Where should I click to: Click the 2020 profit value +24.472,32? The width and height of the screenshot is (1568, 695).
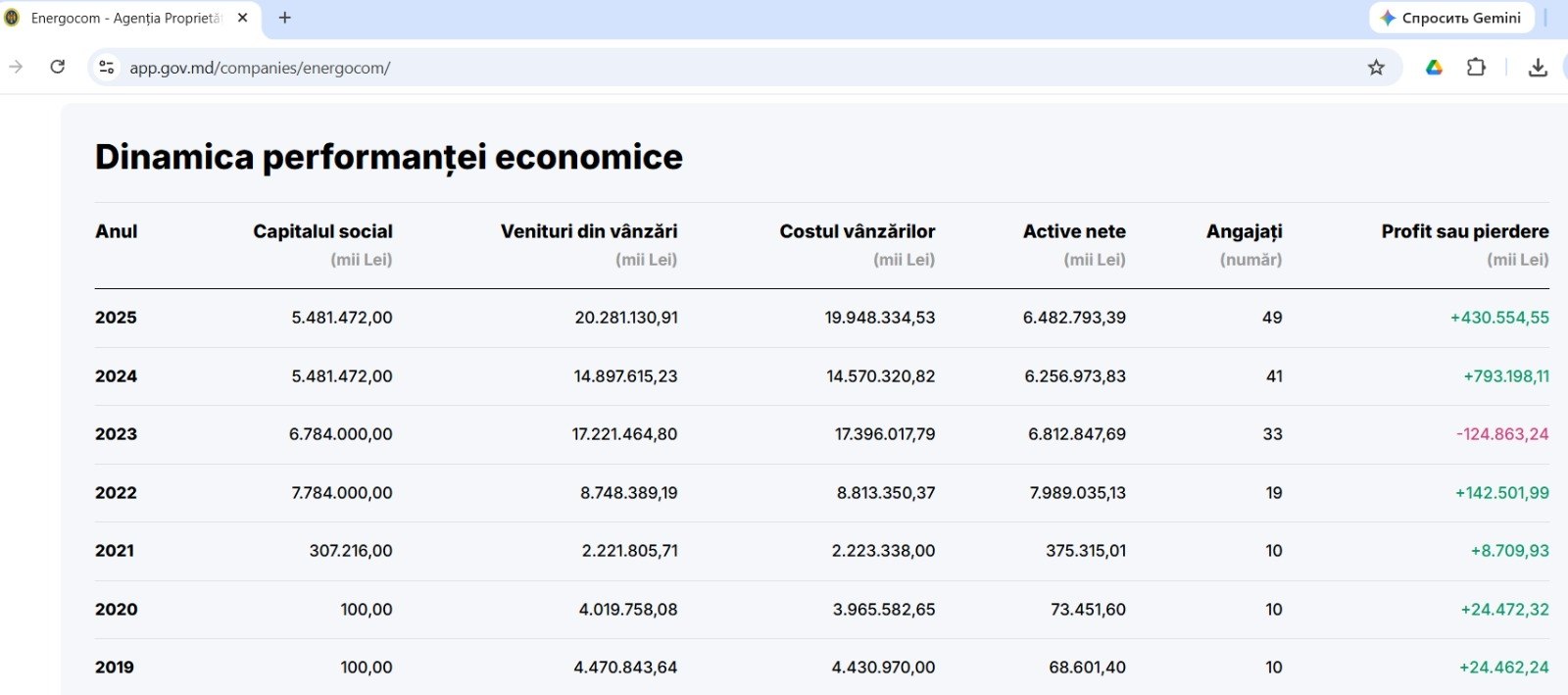click(x=1505, y=610)
